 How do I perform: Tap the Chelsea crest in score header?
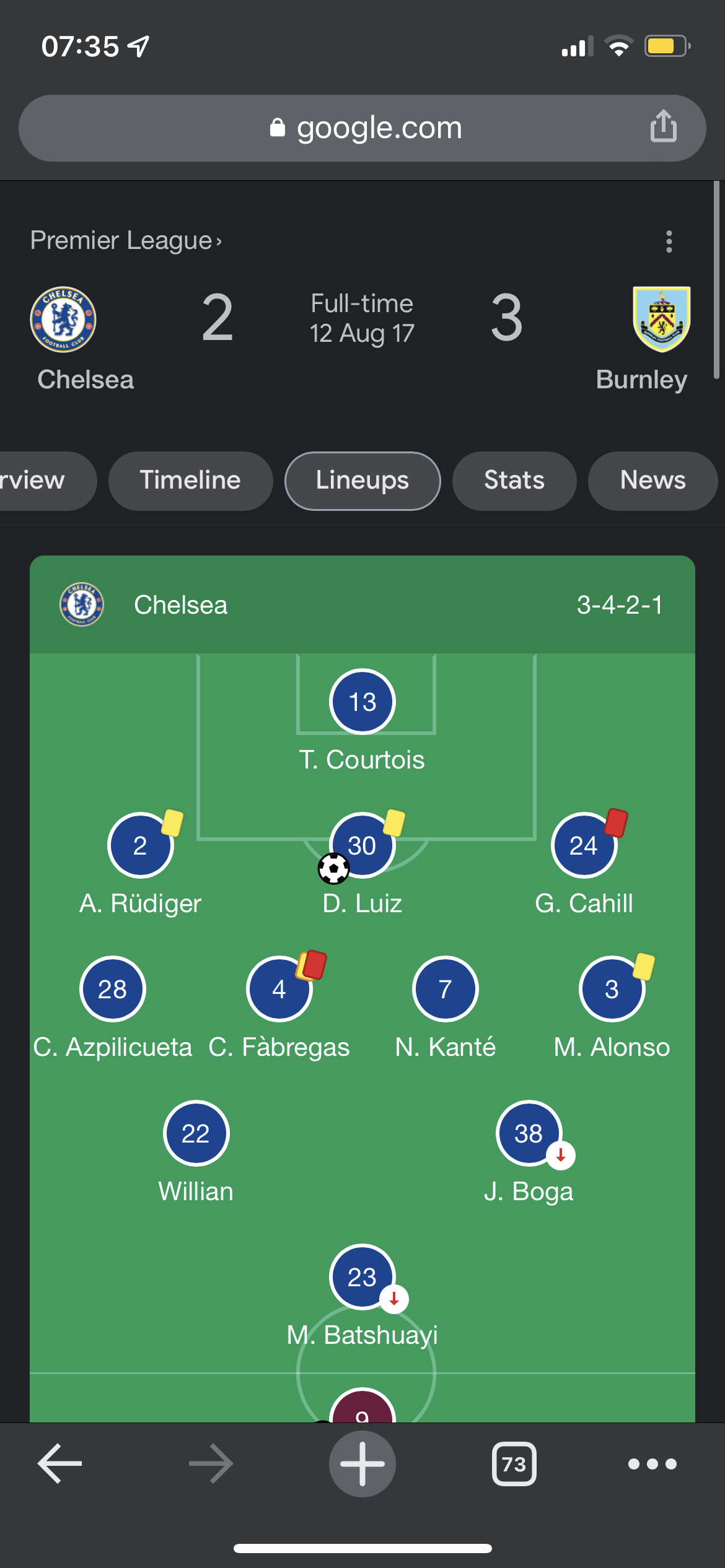coord(63,319)
